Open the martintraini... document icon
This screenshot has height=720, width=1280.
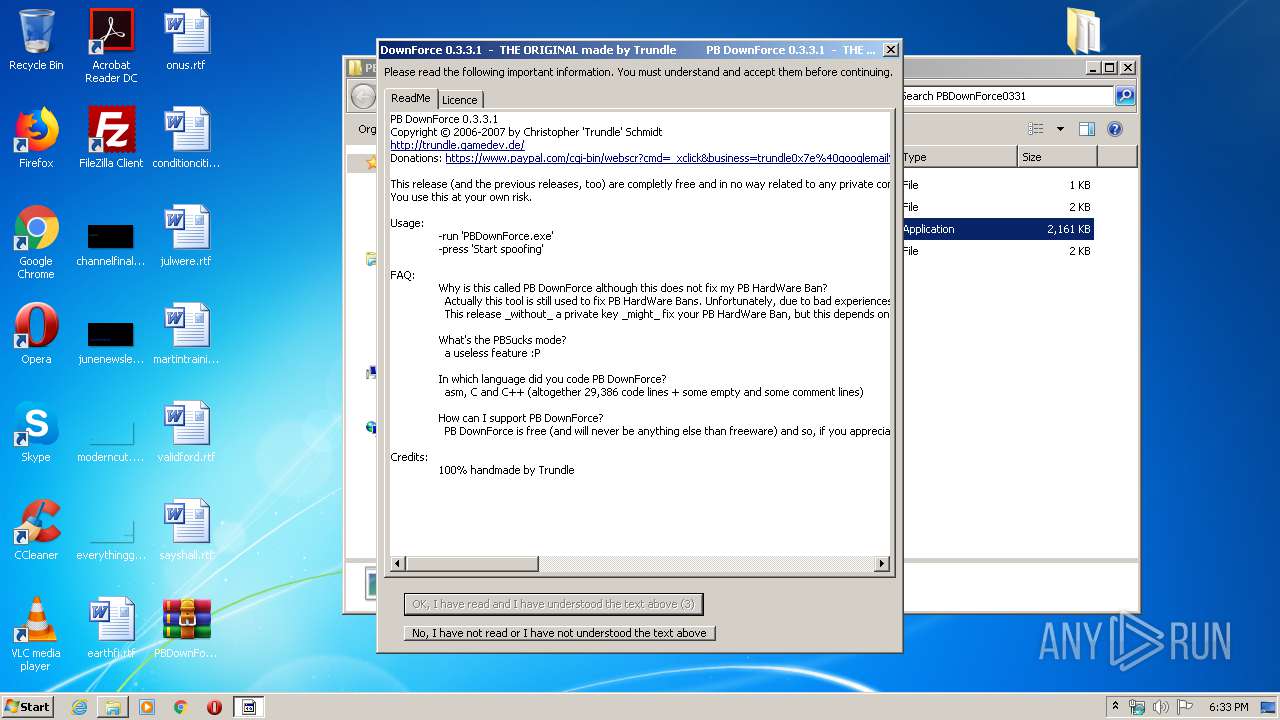(187, 334)
